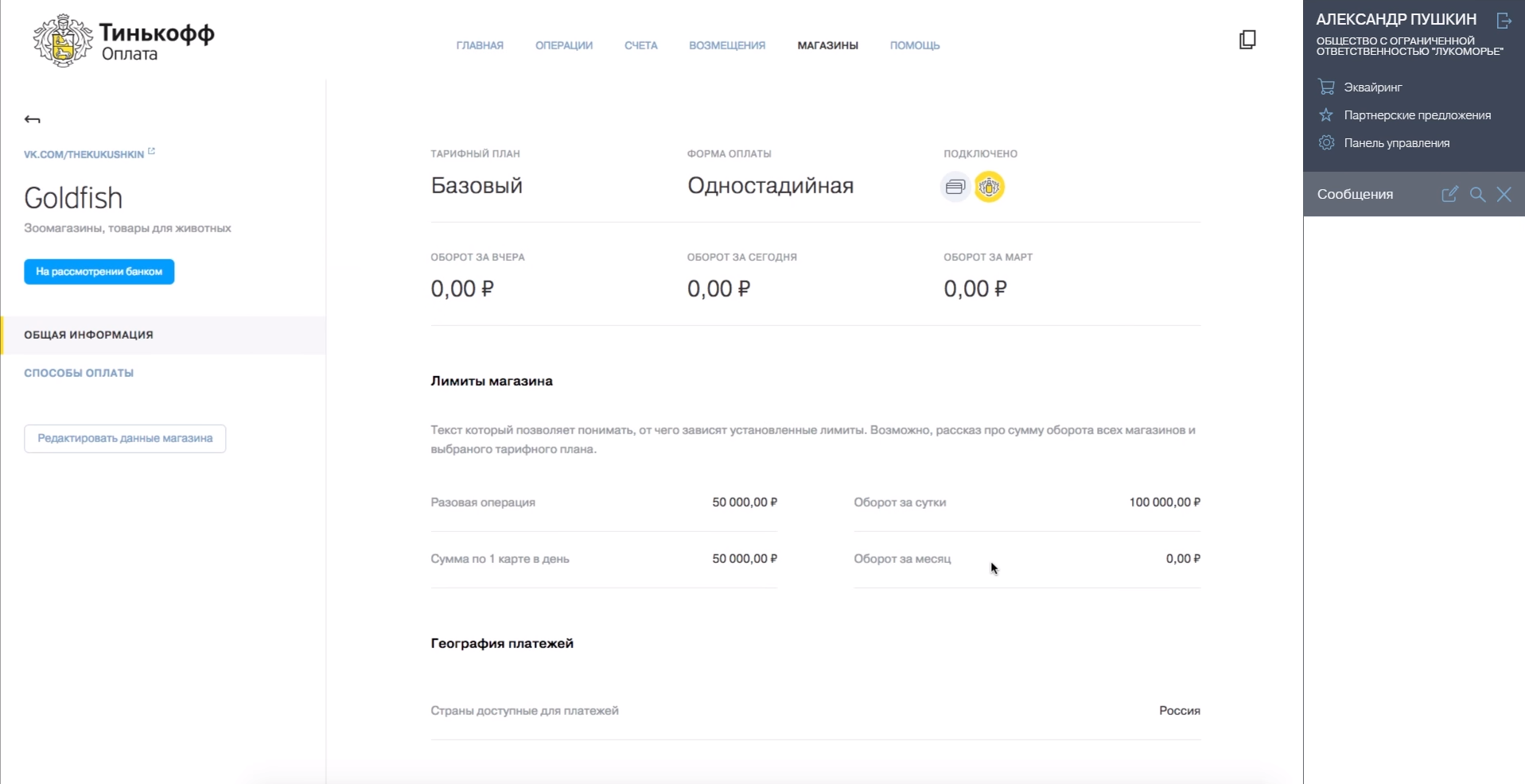
Task: Click the Оборот за сутки limit value
Action: click(1165, 503)
